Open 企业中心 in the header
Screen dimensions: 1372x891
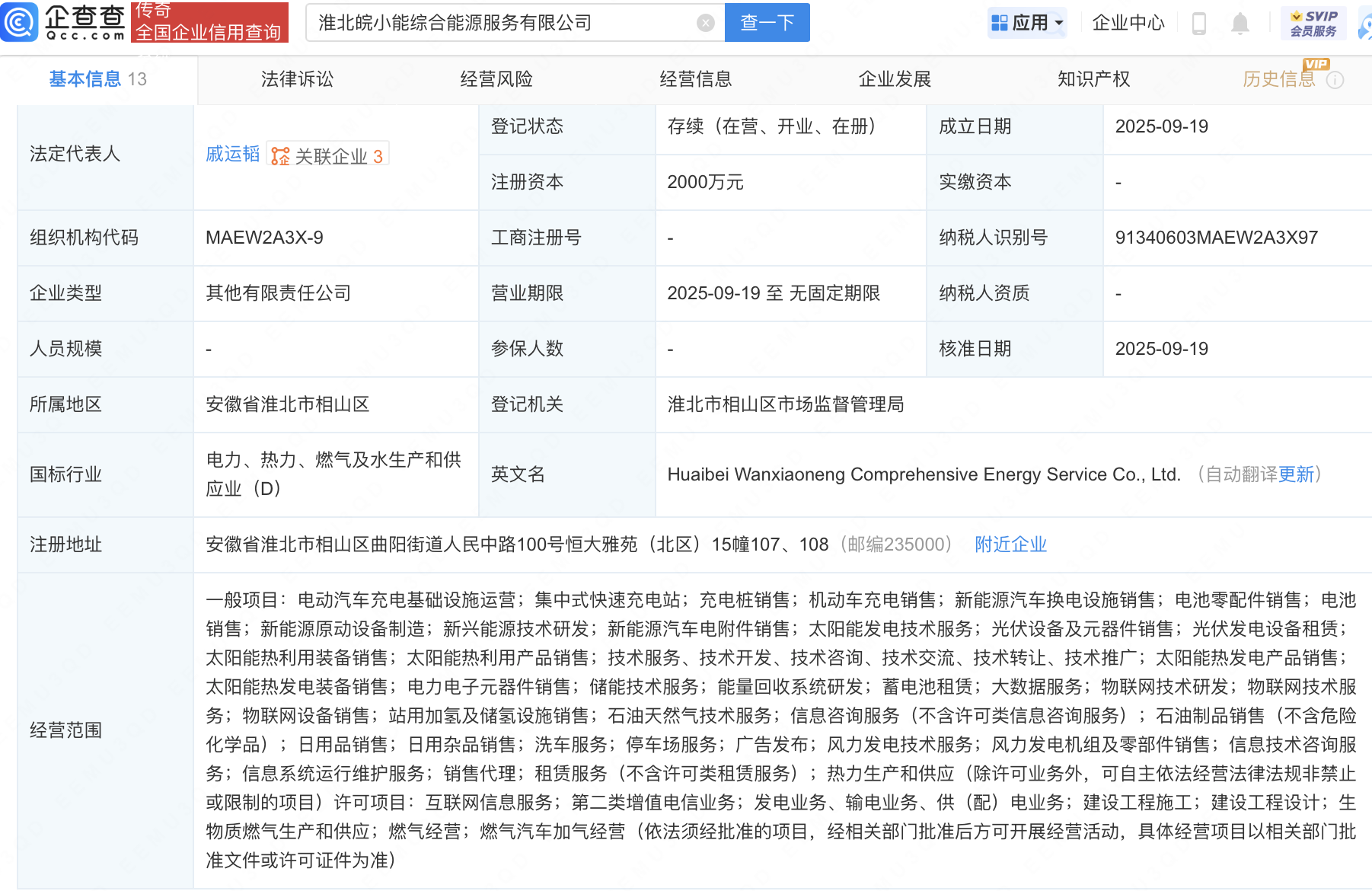[x=1128, y=23]
